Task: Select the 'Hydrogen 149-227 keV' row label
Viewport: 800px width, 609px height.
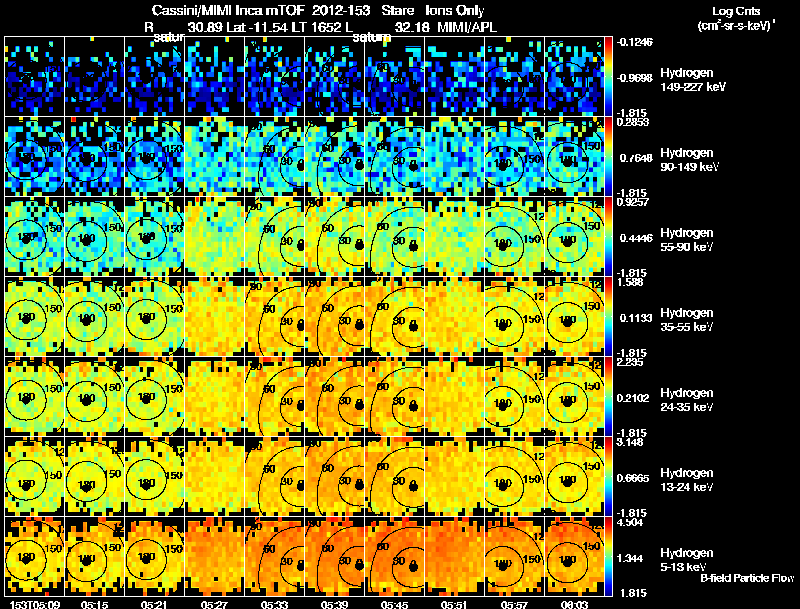Action: coord(693,80)
